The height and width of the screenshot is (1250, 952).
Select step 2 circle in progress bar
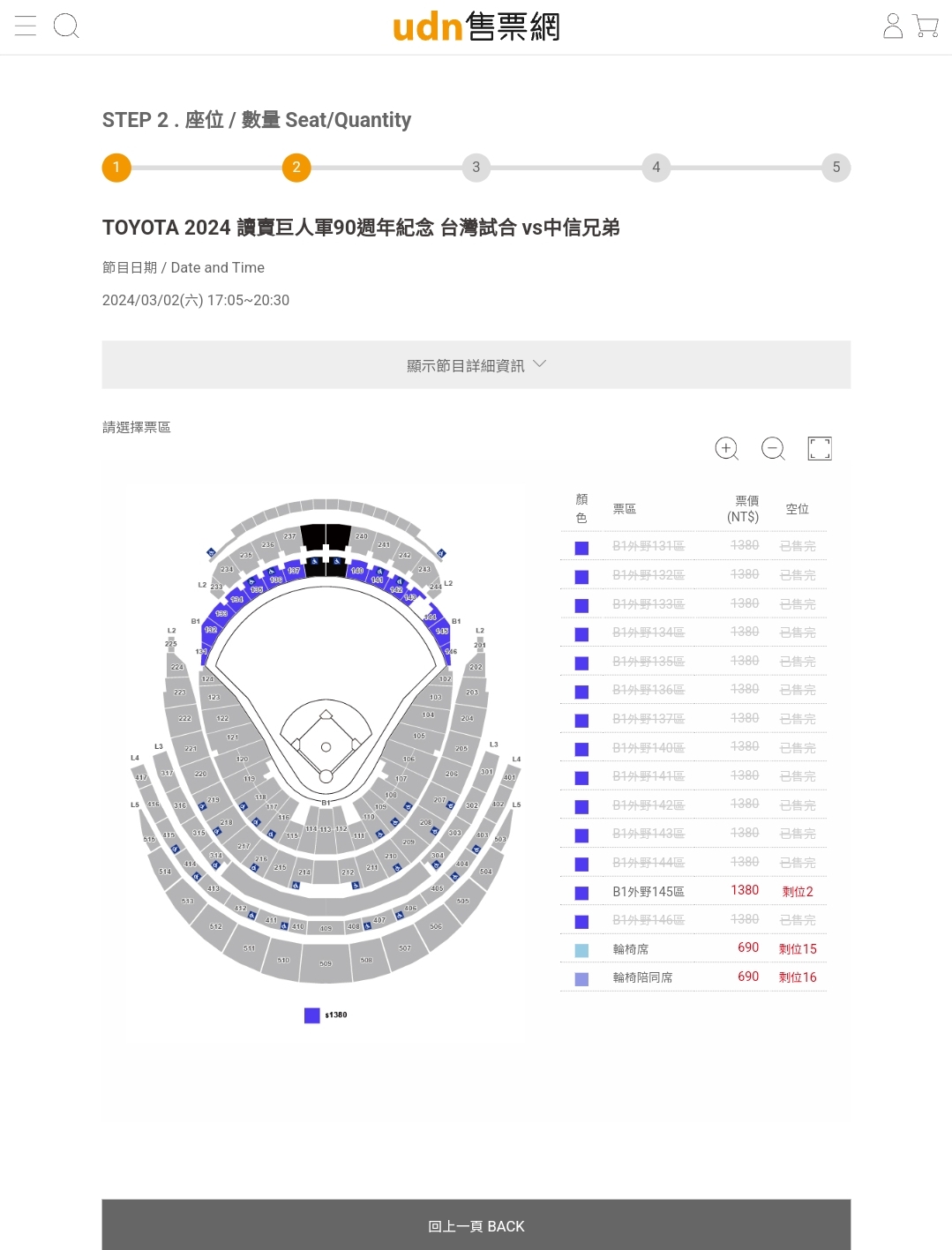tap(296, 168)
